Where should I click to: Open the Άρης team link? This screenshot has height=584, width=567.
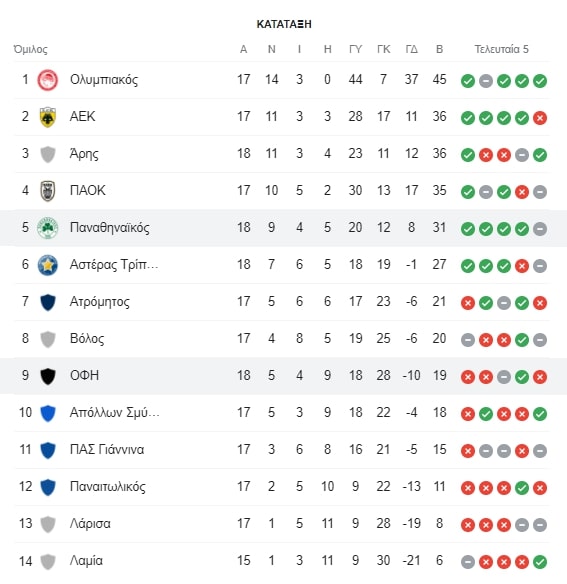[x=84, y=153]
